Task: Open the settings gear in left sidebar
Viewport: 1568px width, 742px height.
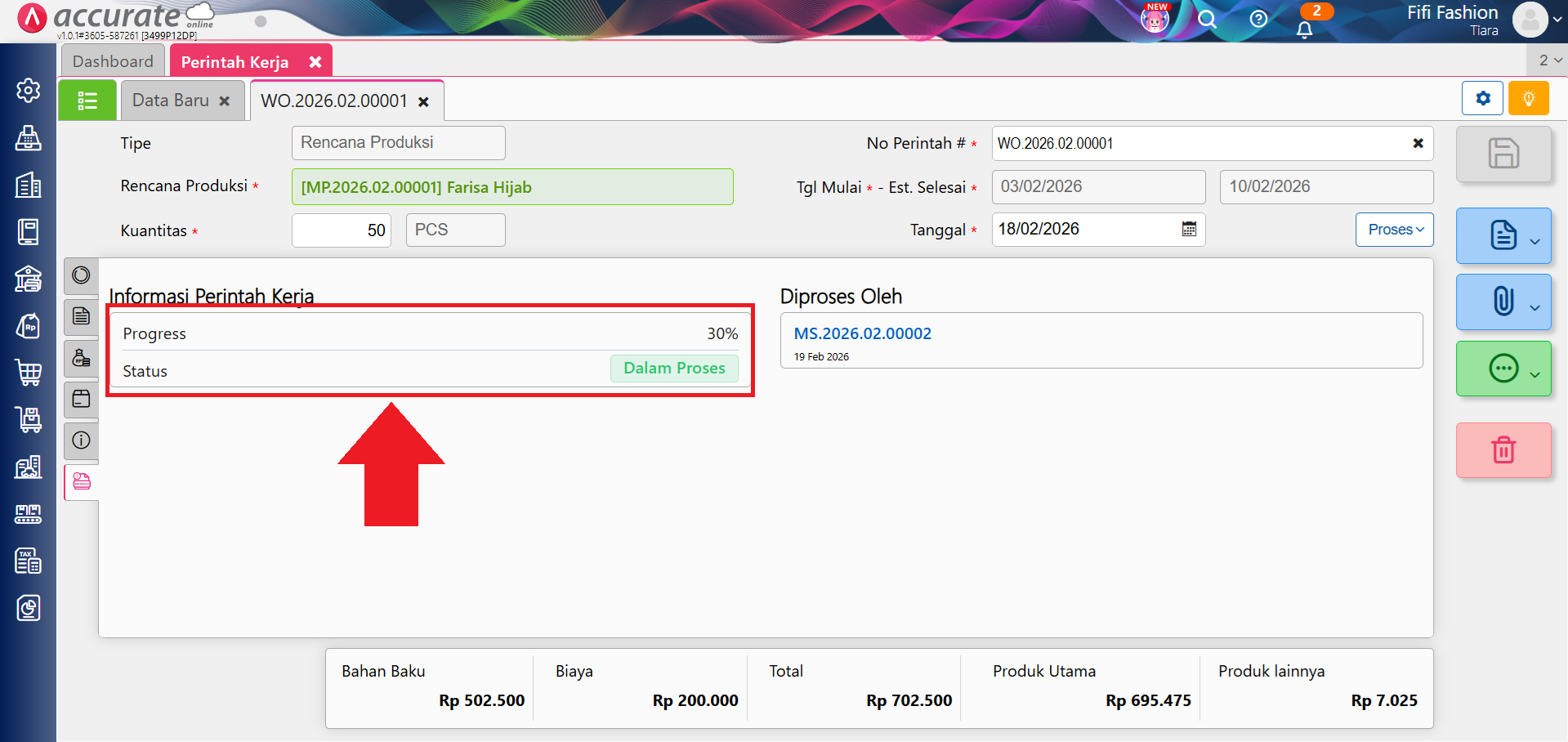Action: (x=29, y=90)
